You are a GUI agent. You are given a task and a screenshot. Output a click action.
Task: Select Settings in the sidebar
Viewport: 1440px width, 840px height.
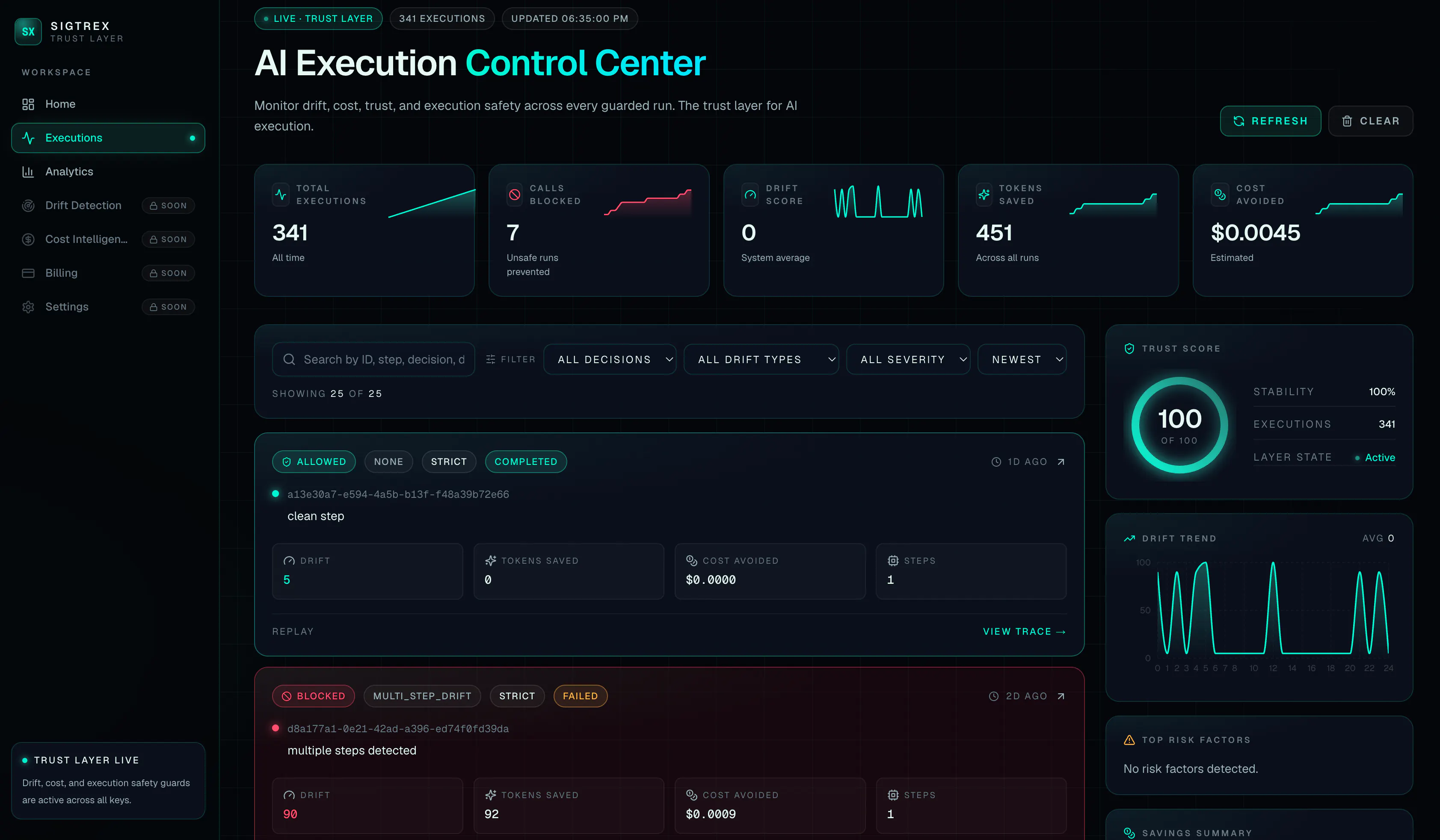coord(108,307)
